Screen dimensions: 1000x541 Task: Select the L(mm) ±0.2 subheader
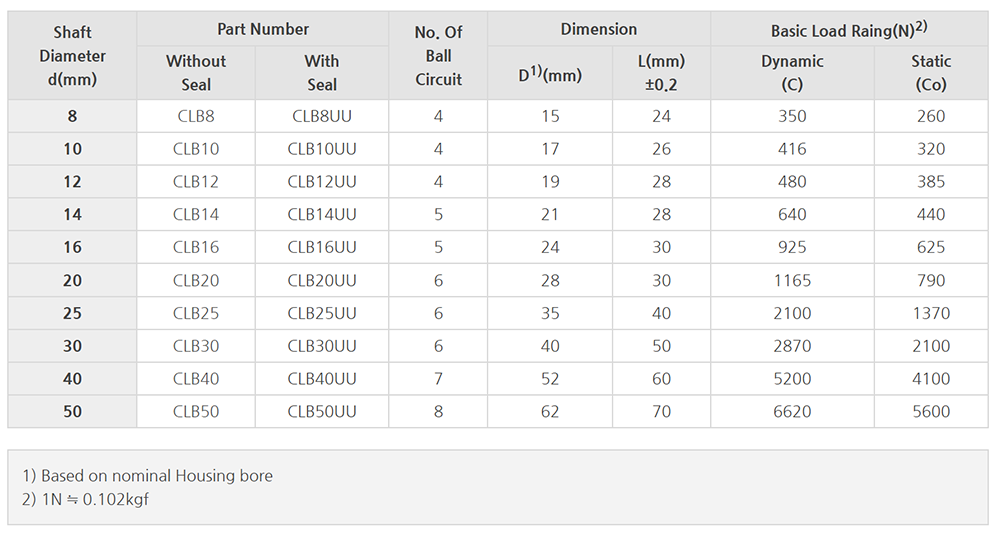click(x=661, y=73)
